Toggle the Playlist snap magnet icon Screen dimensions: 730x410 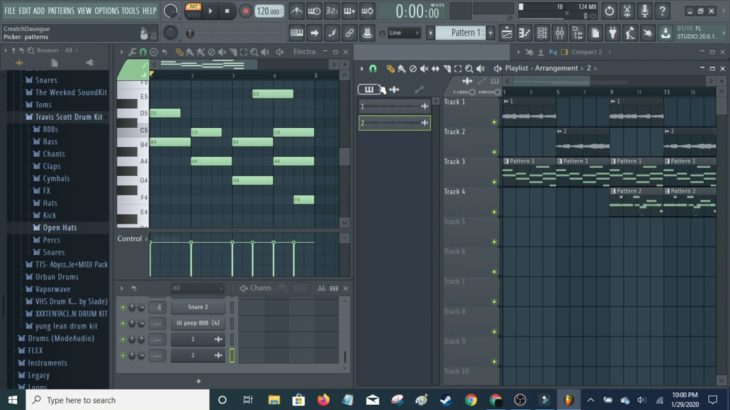click(x=373, y=68)
